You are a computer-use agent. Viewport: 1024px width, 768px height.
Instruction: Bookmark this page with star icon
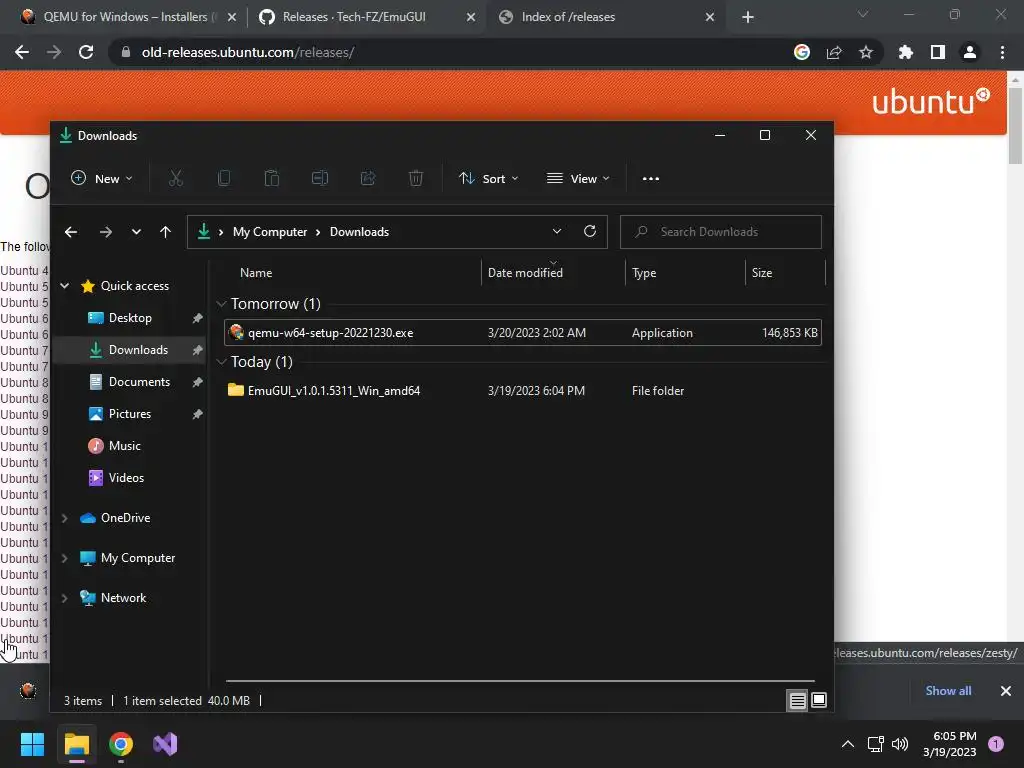click(x=866, y=52)
